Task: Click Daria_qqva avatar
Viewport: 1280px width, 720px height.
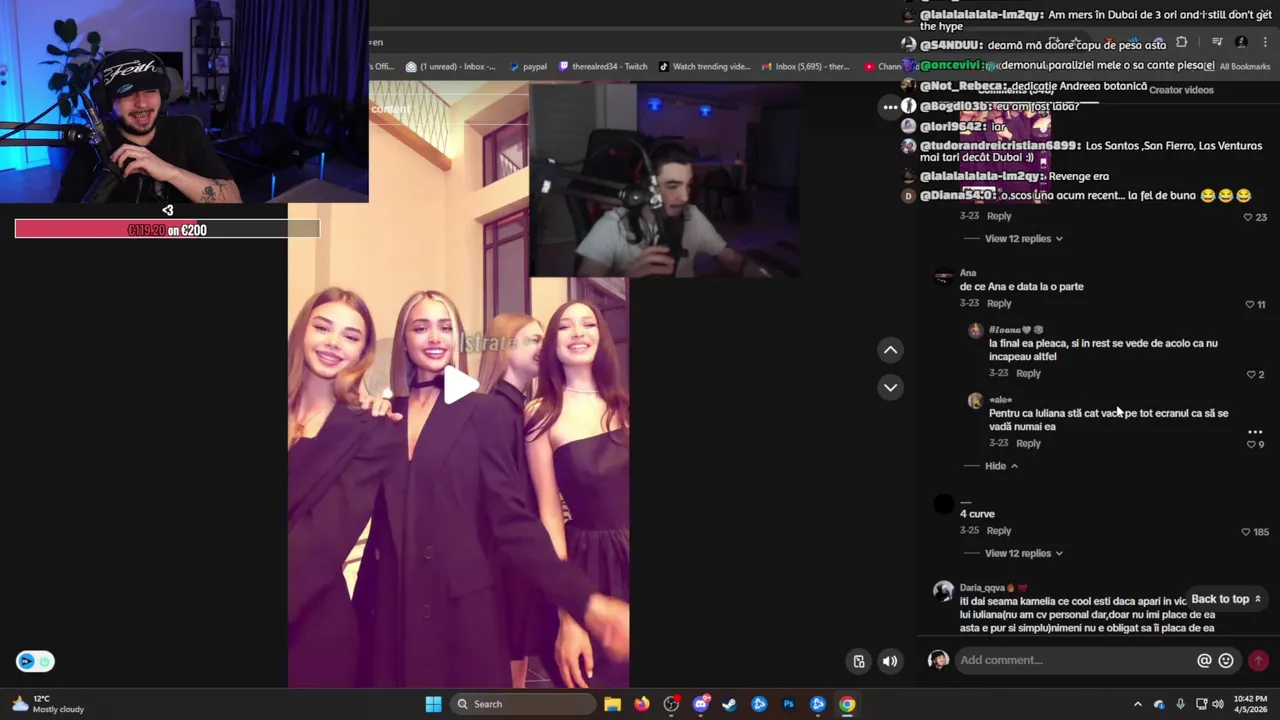Action: pyautogui.click(x=943, y=591)
